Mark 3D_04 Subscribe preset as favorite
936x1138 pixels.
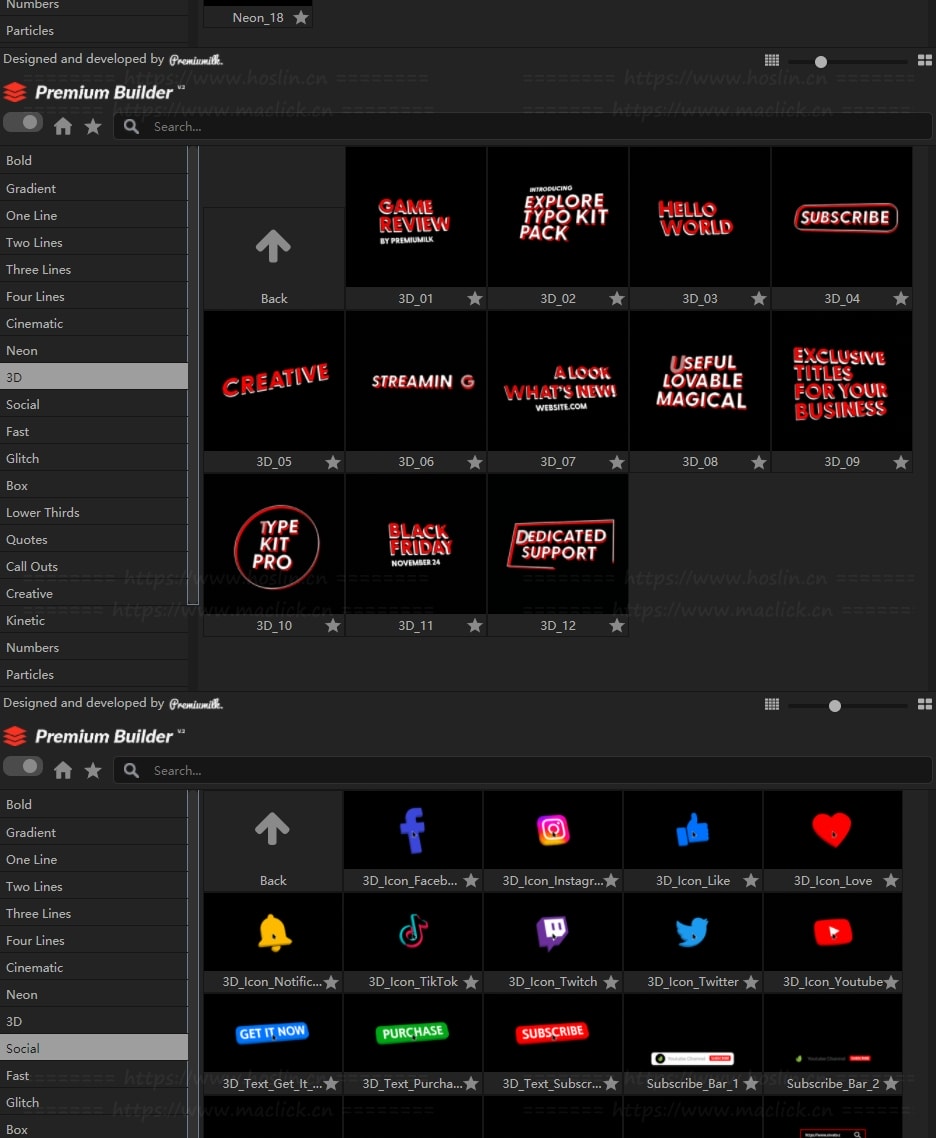900,298
